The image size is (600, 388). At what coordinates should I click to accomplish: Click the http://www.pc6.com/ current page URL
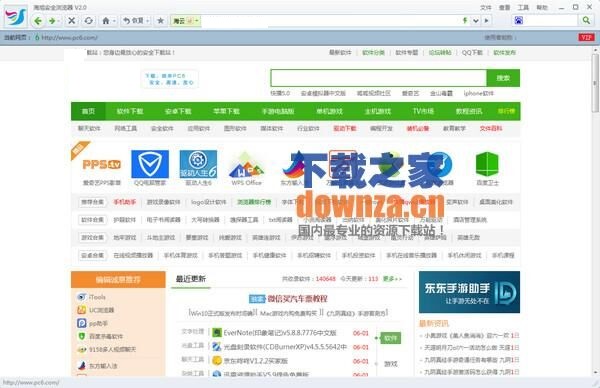(69, 37)
